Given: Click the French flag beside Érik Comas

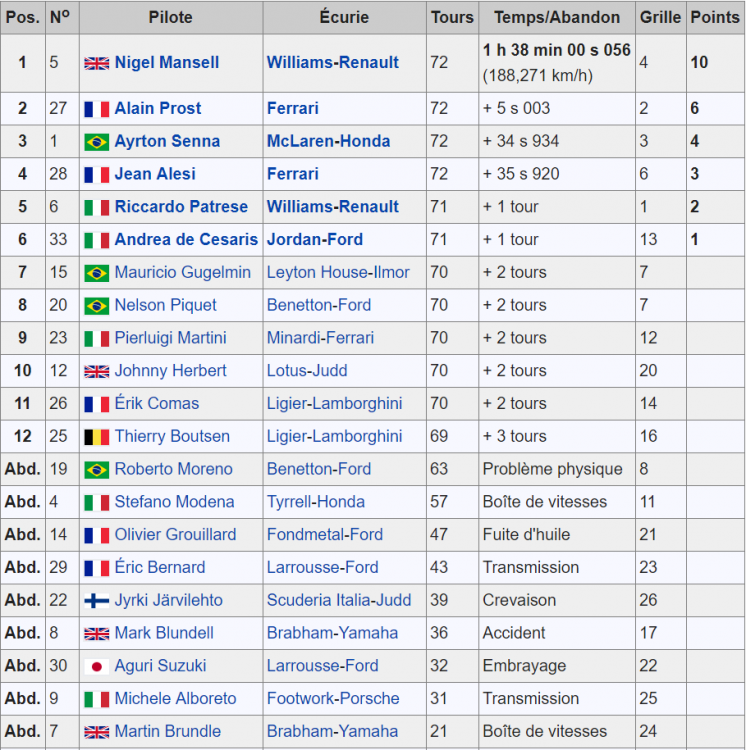Looking at the screenshot, I should click(x=97, y=404).
